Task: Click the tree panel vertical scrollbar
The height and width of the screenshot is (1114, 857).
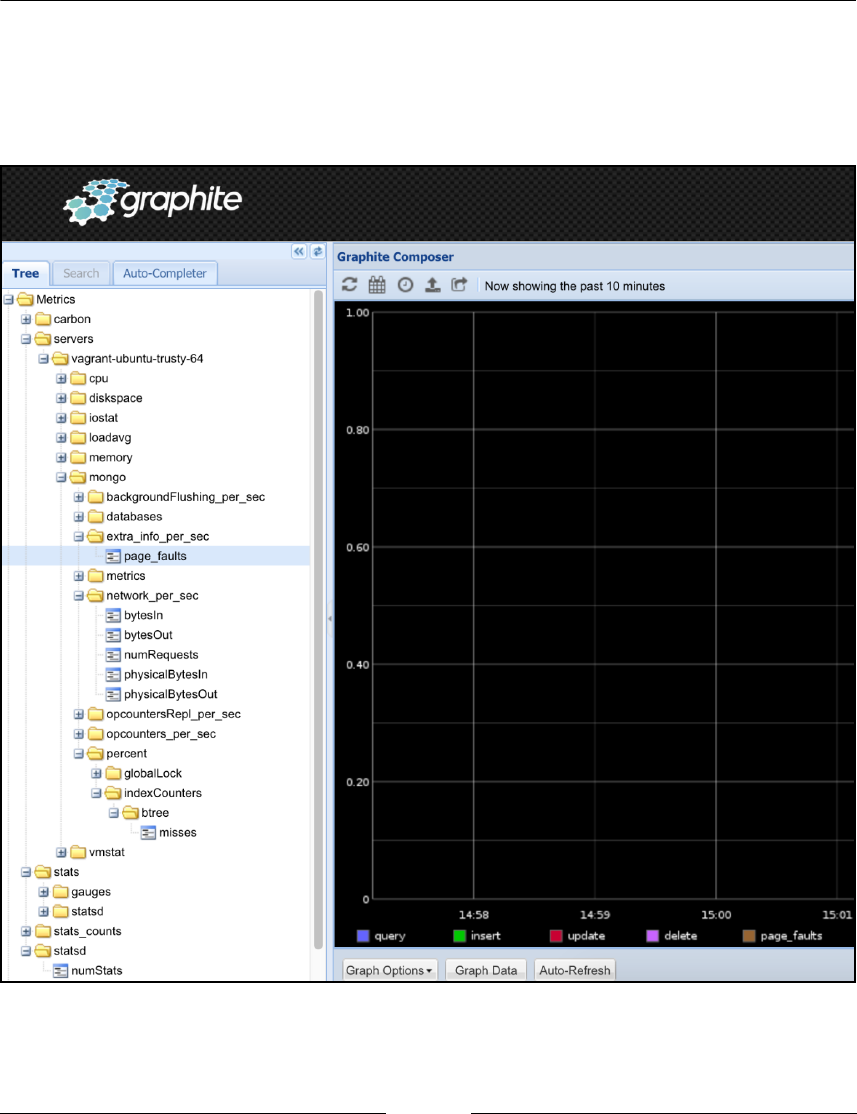Action: pyautogui.click(x=318, y=618)
